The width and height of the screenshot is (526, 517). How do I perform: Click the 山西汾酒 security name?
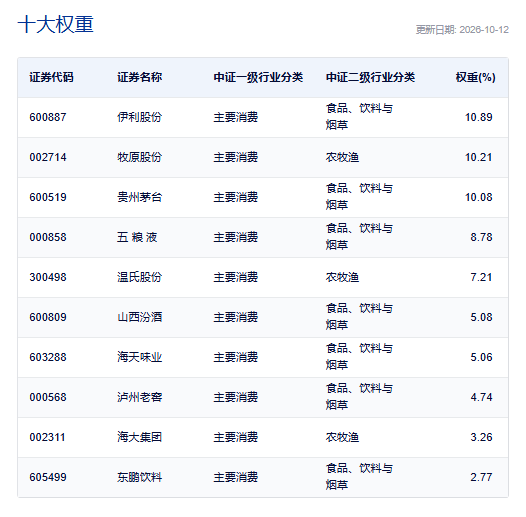tap(140, 317)
